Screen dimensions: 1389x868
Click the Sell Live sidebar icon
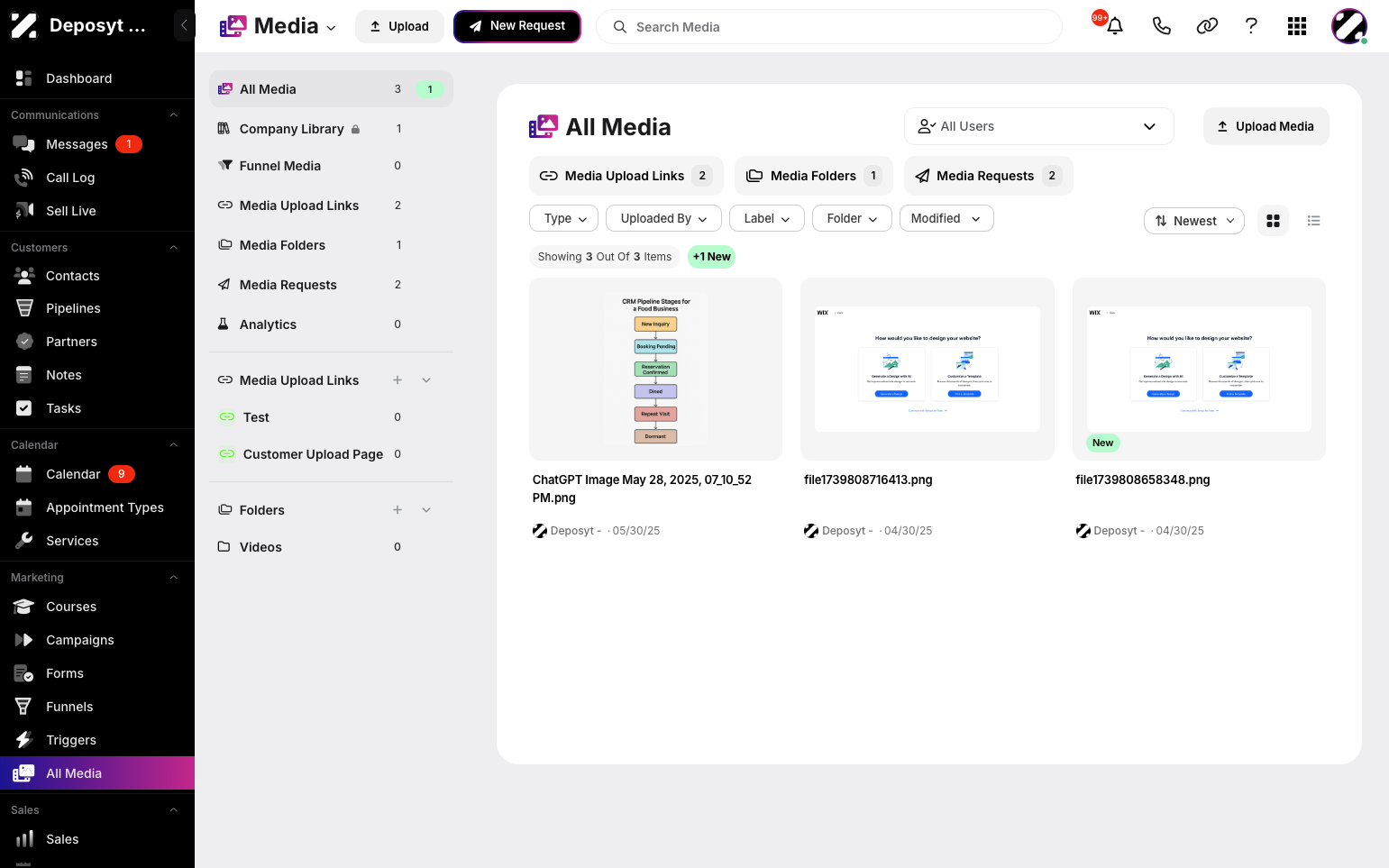coord(24,211)
